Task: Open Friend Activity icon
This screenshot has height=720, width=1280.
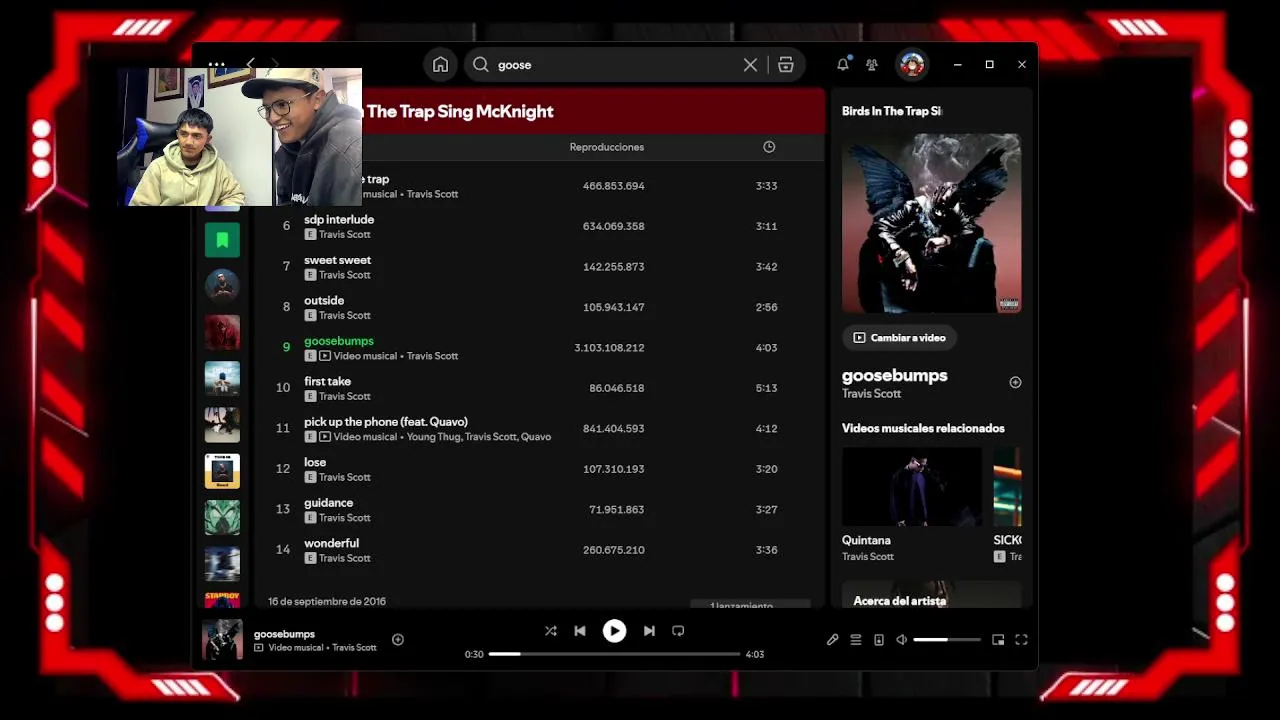Action: [x=872, y=65]
